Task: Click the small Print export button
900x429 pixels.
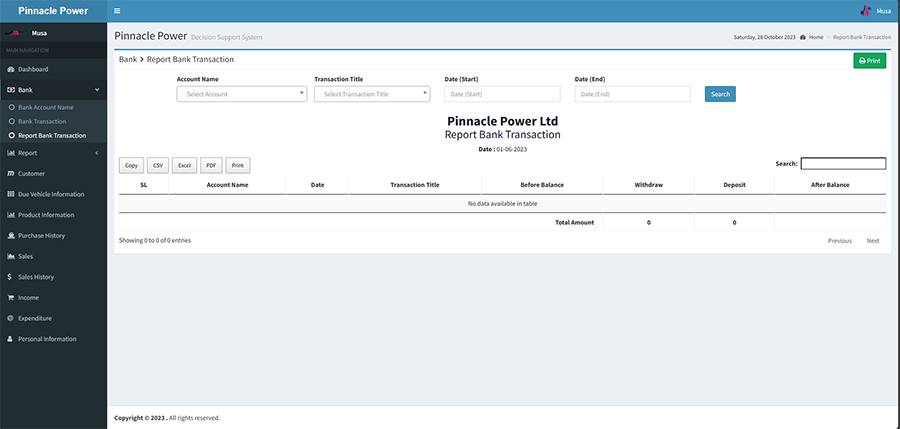Action: pos(238,165)
